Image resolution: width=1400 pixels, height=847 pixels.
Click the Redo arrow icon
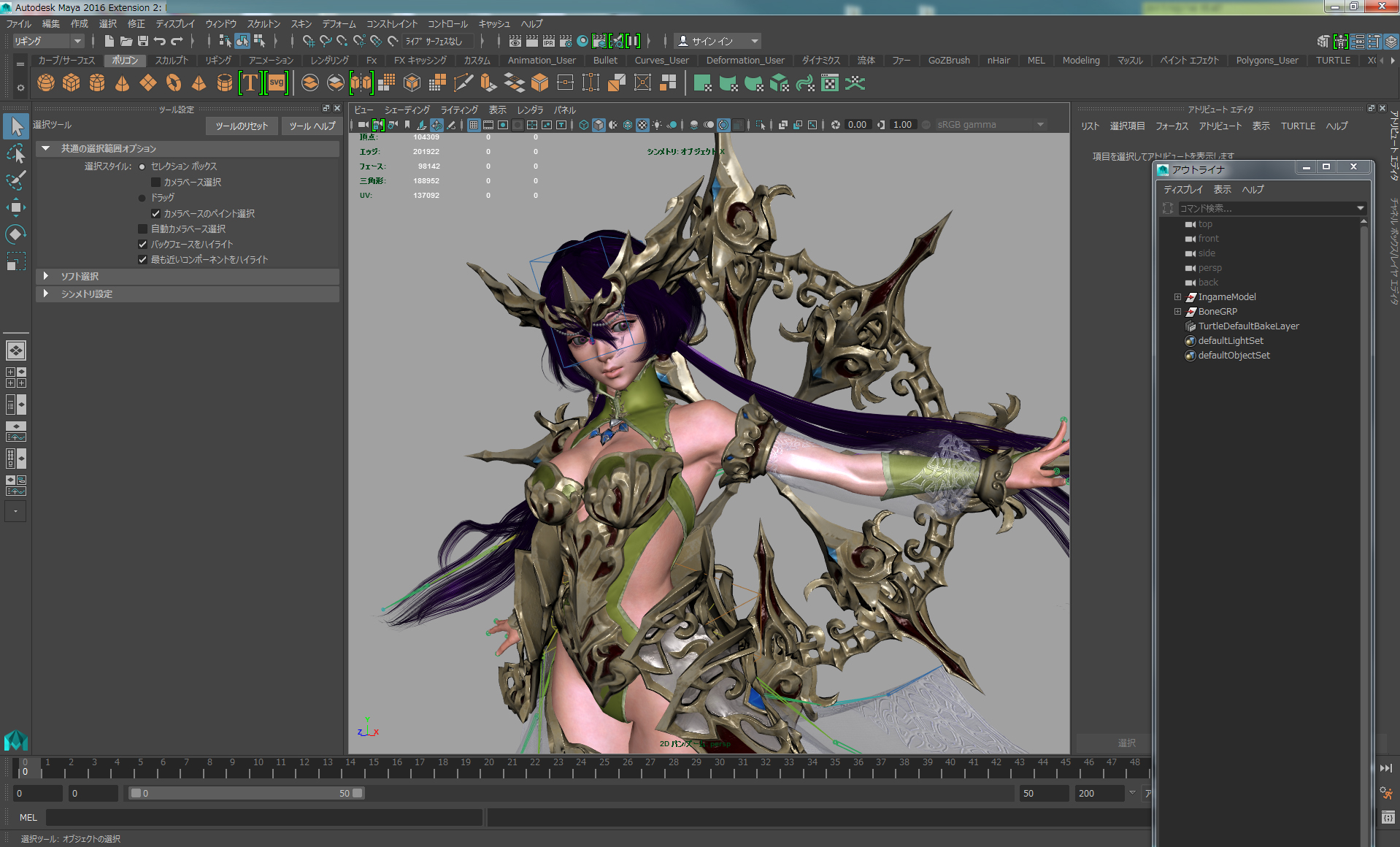click(x=177, y=41)
